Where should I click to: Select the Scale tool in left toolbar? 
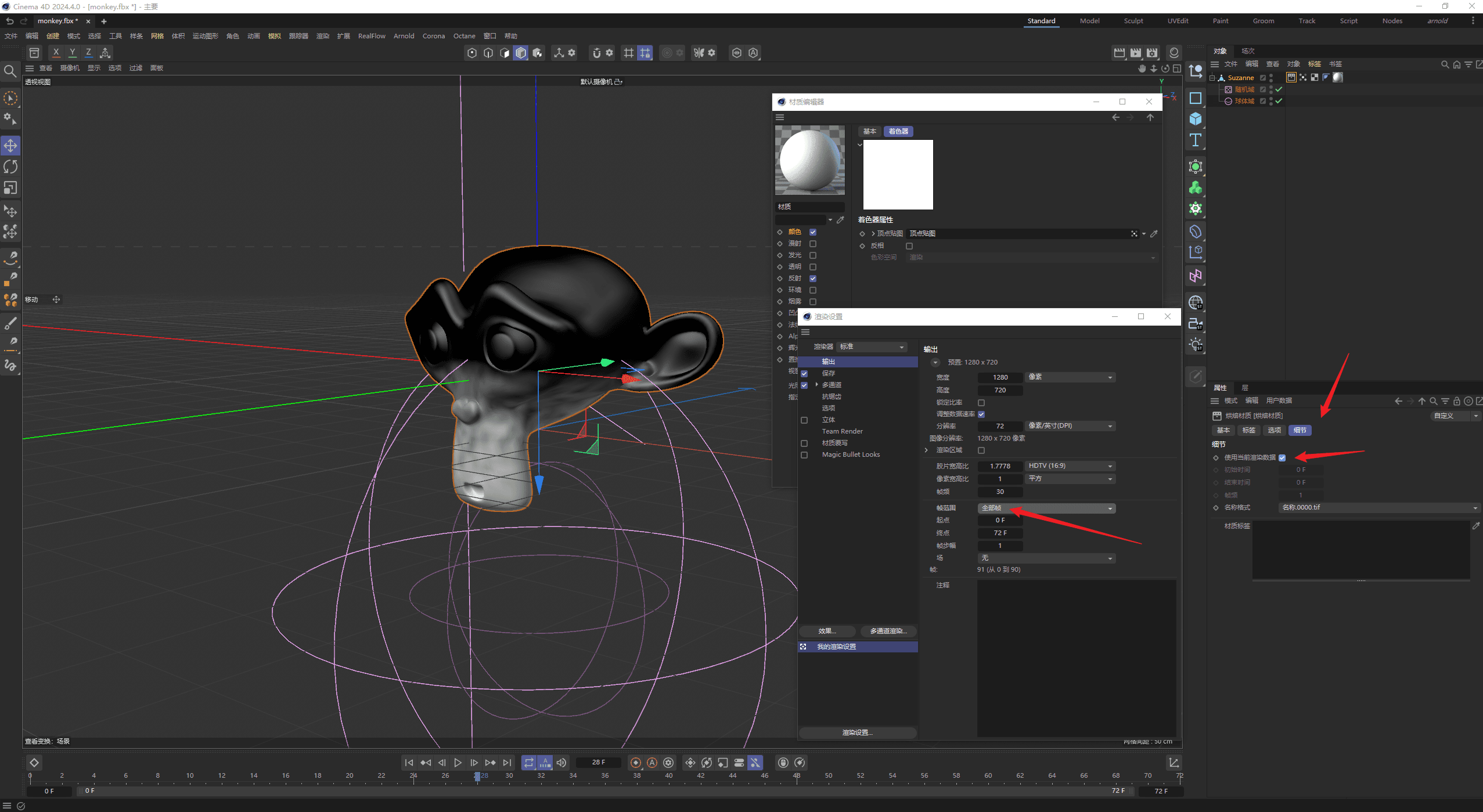pyautogui.click(x=10, y=188)
